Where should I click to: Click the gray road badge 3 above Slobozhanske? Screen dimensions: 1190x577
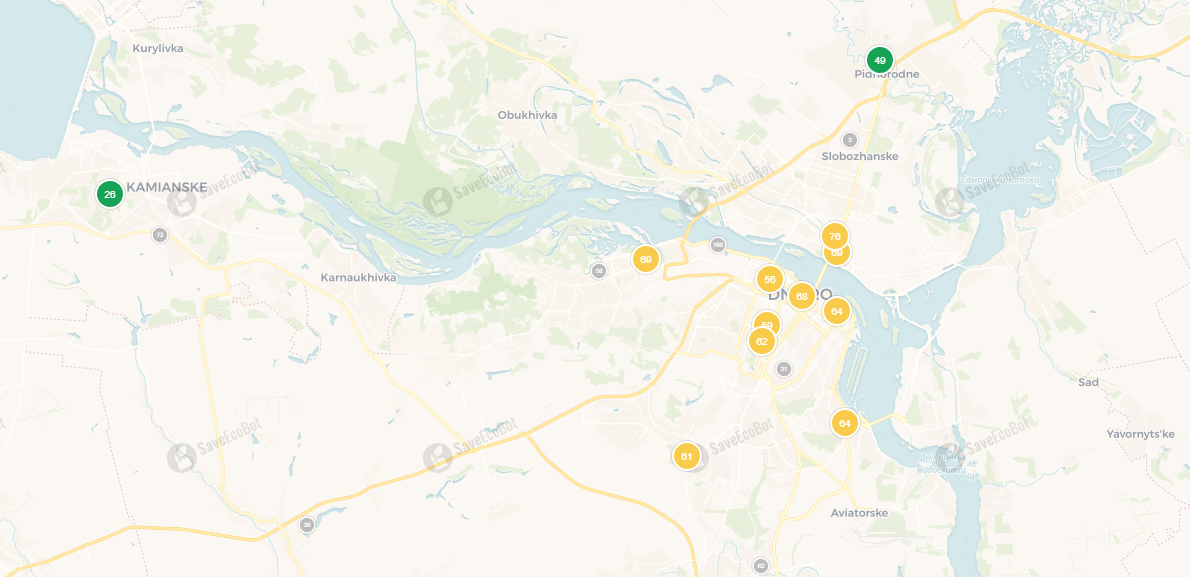coord(850,140)
